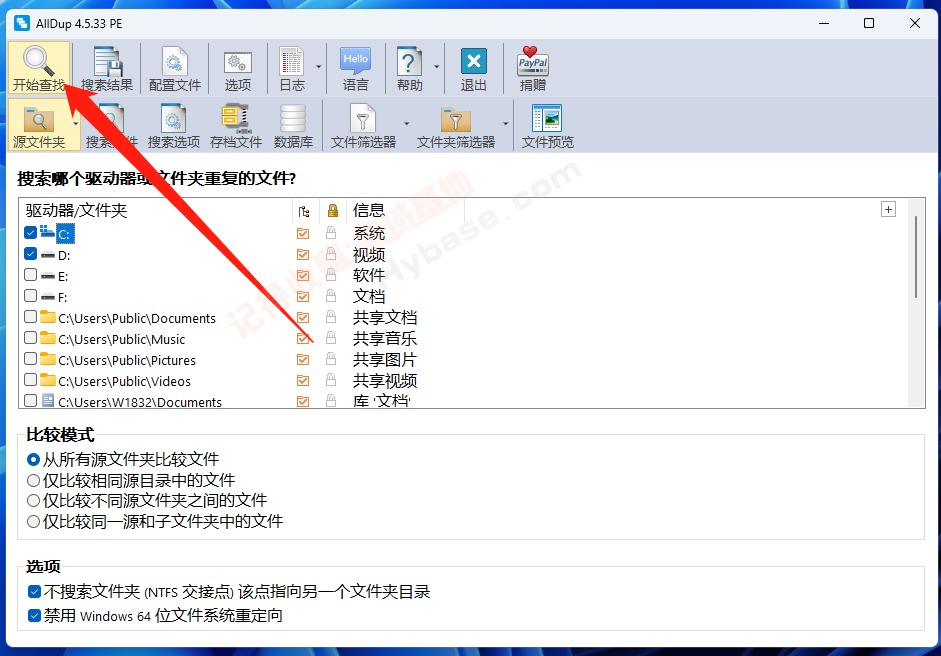Click the lock icon in F: row
Viewport: 941px width, 656px height.
pyautogui.click(x=331, y=296)
